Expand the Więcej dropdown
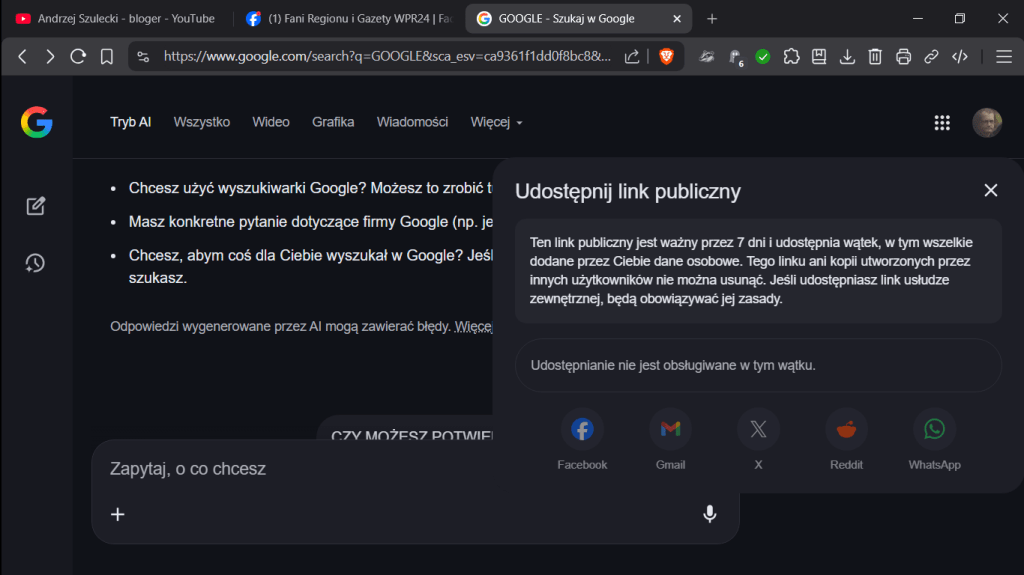Screen dimensions: 1024x575 [x=496, y=122]
